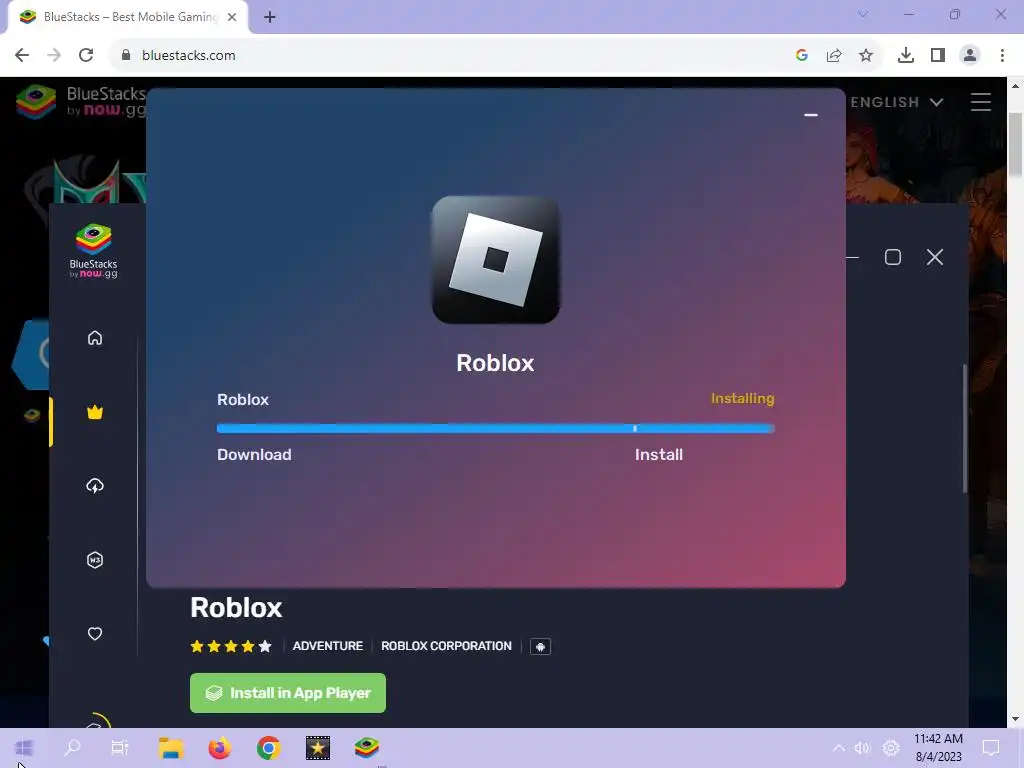This screenshot has width=1024, height=768.
Task: Reload the bluestacks.com page
Action: click(x=86, y=56)
